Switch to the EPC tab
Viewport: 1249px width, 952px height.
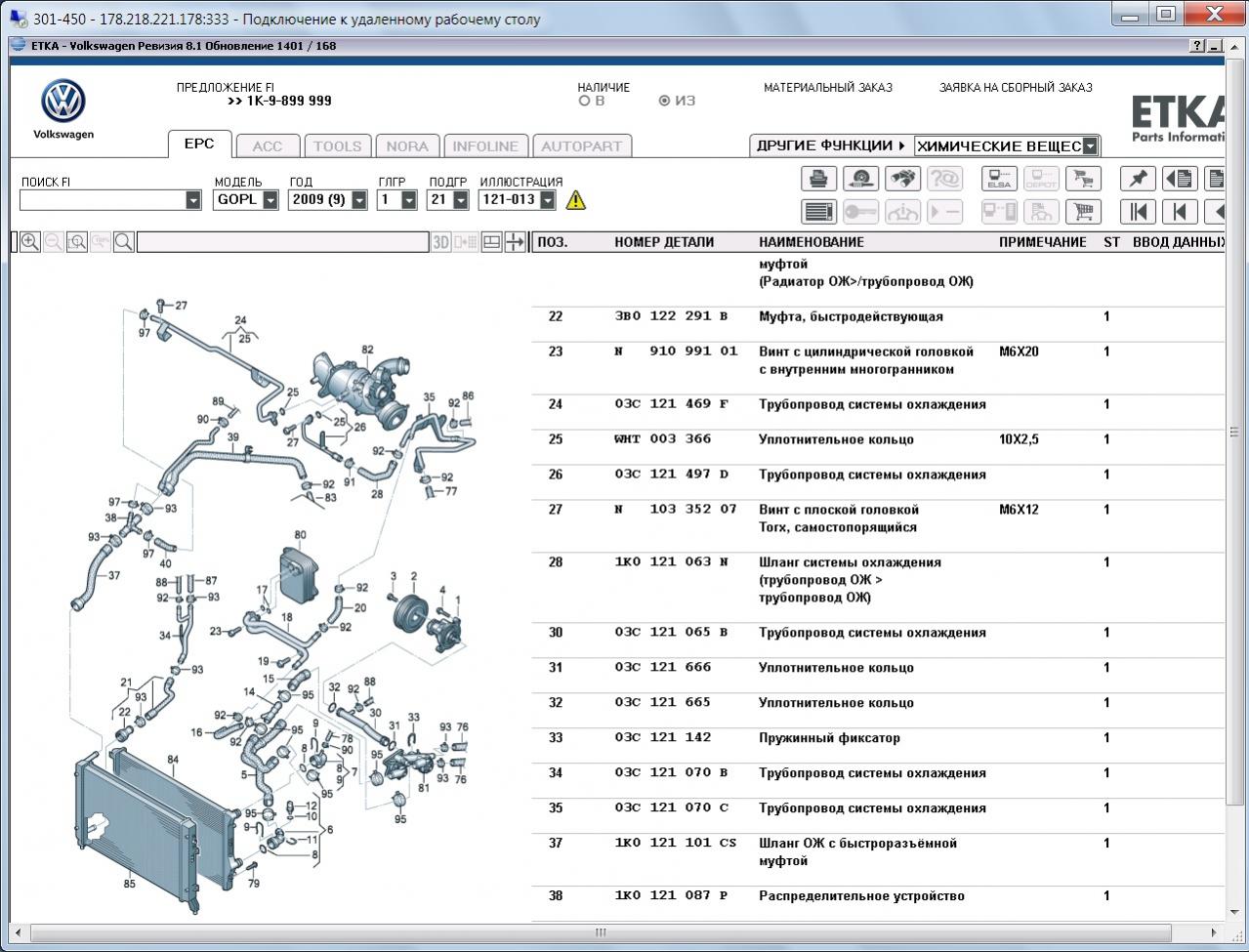[199, 144]
